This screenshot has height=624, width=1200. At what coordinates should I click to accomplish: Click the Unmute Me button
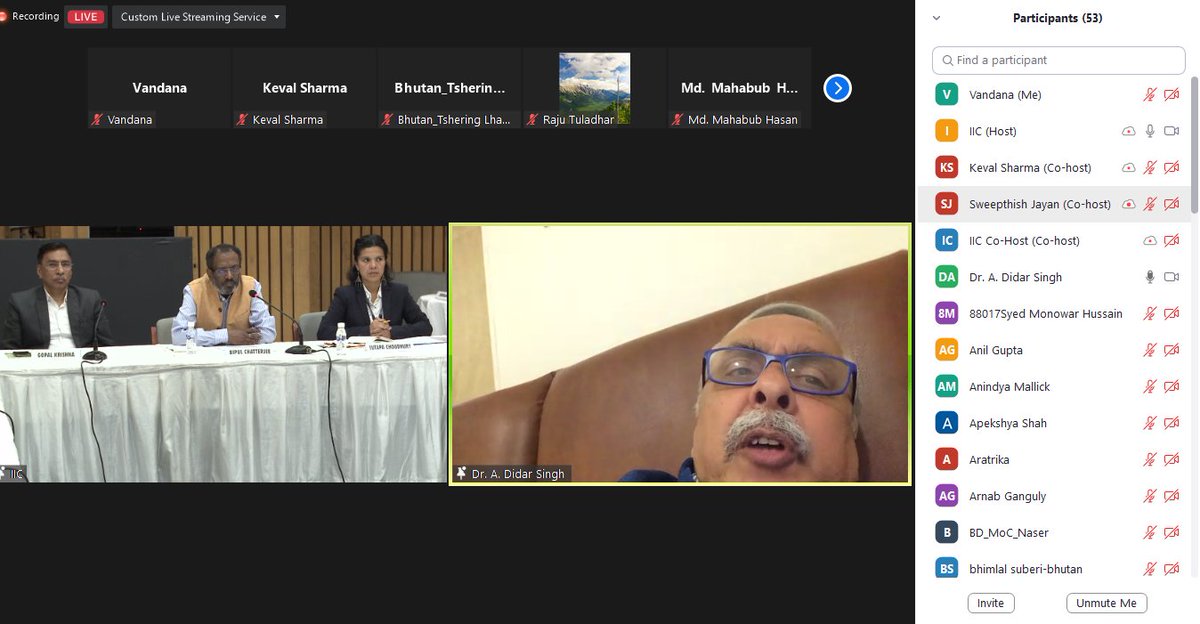click(x=1106, y=603)
